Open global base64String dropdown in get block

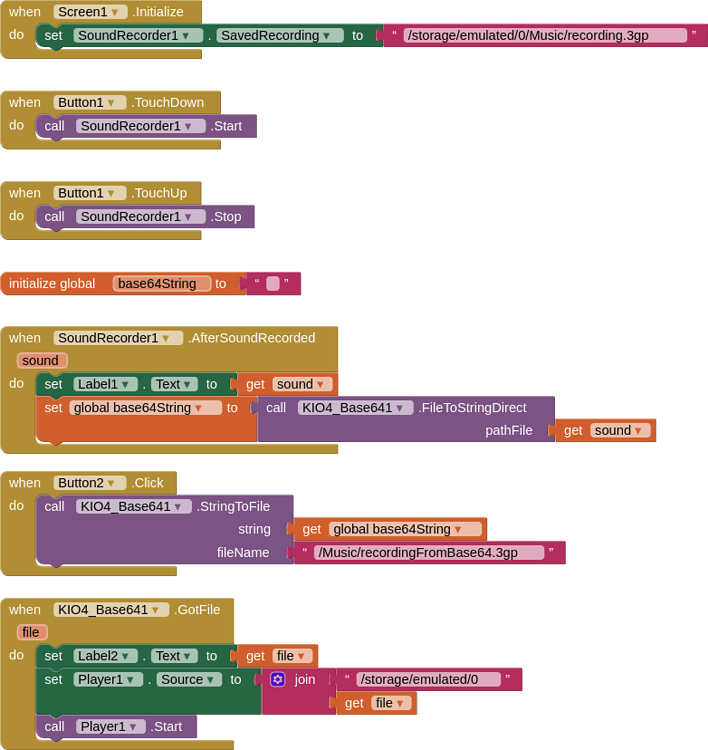coord(405,529)
